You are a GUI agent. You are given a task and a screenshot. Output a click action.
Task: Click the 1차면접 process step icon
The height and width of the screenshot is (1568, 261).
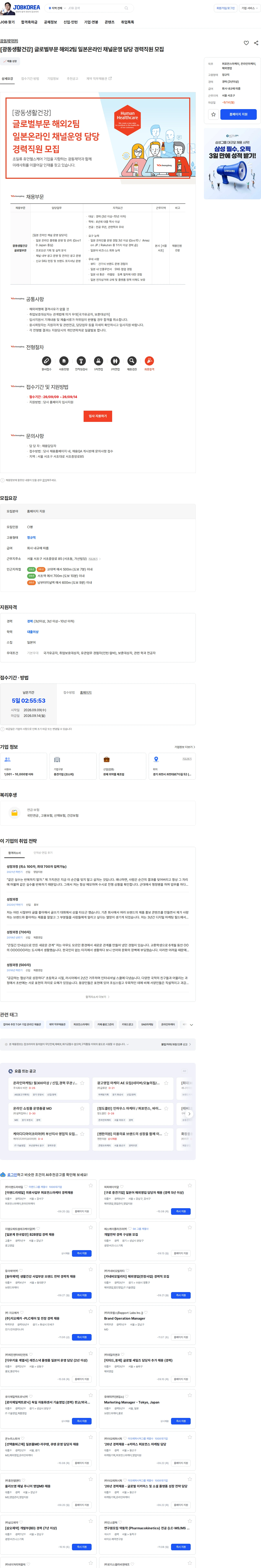coord(98,361)
